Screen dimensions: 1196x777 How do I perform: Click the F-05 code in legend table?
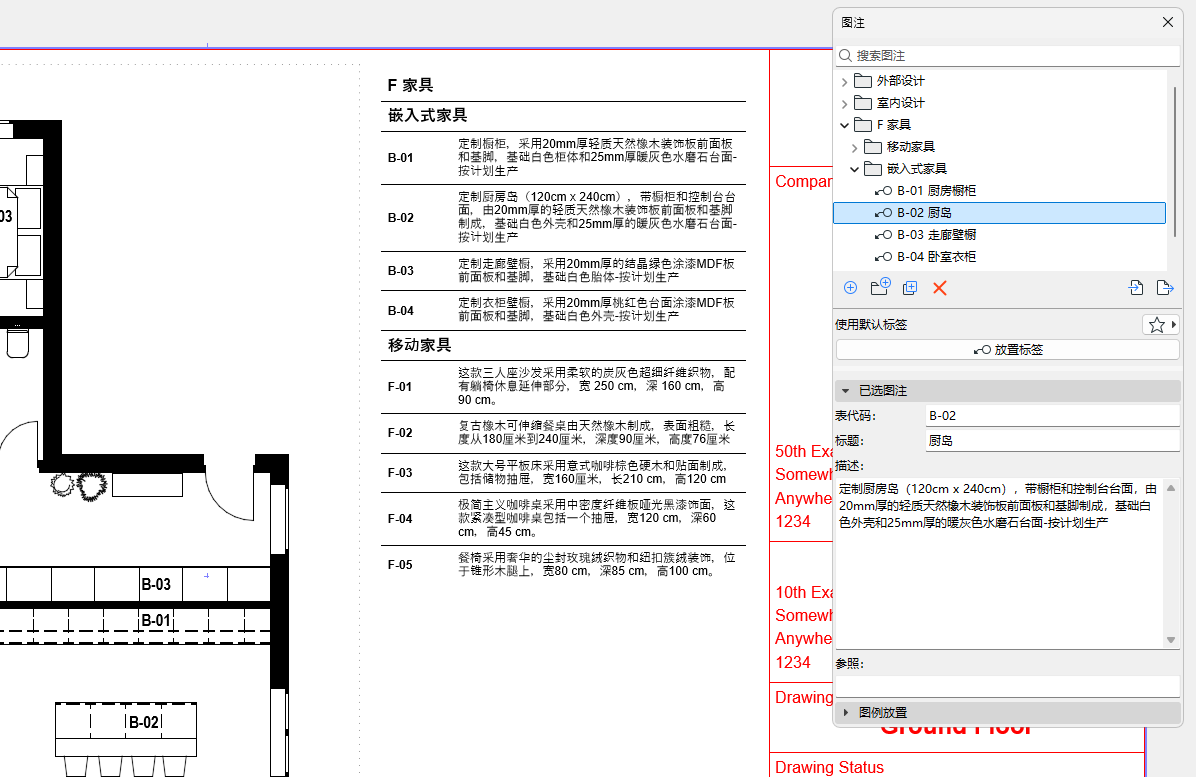[x=400, y=565]
